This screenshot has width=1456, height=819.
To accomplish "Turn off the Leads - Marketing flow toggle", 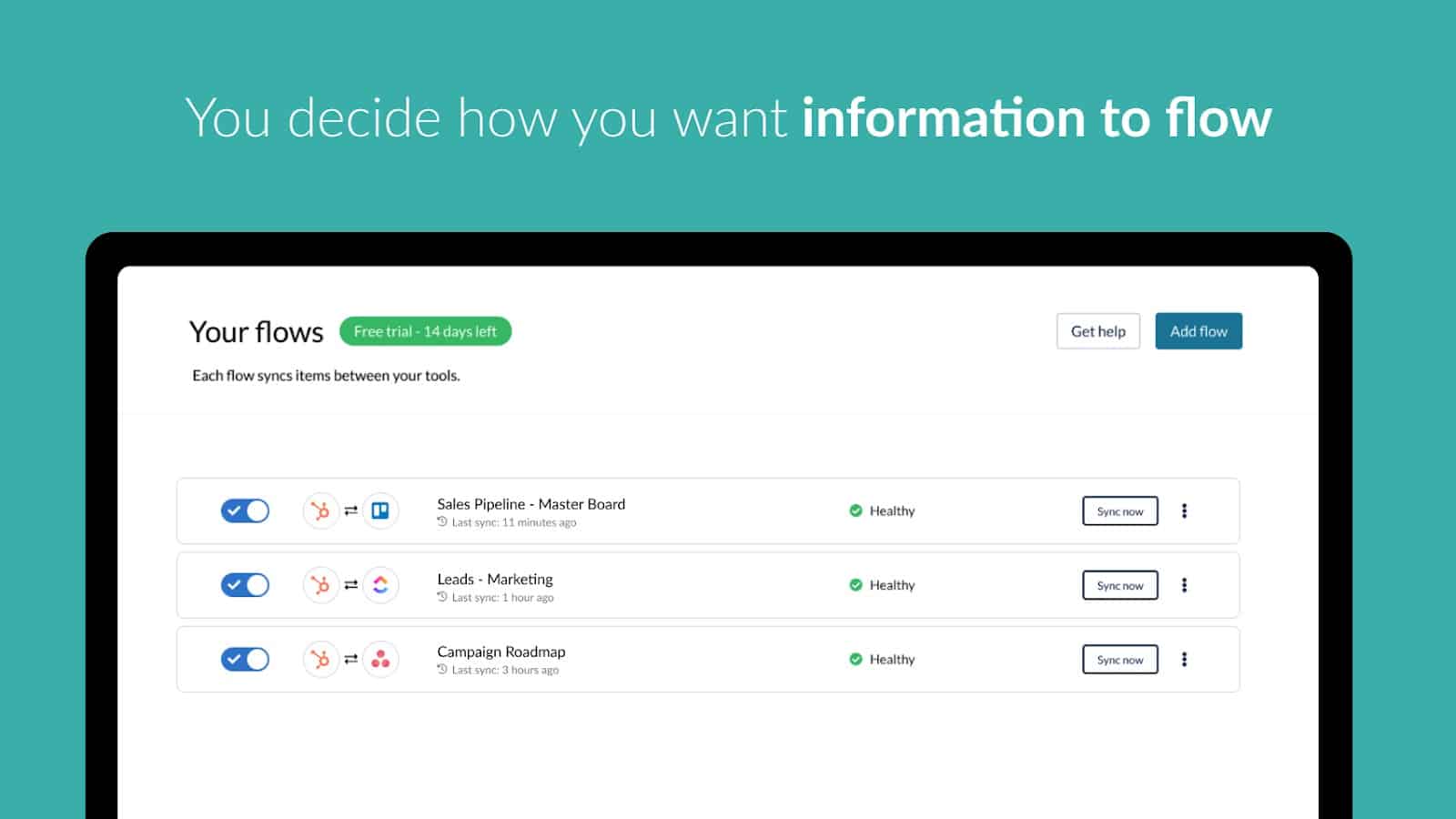I will point(245,585).
